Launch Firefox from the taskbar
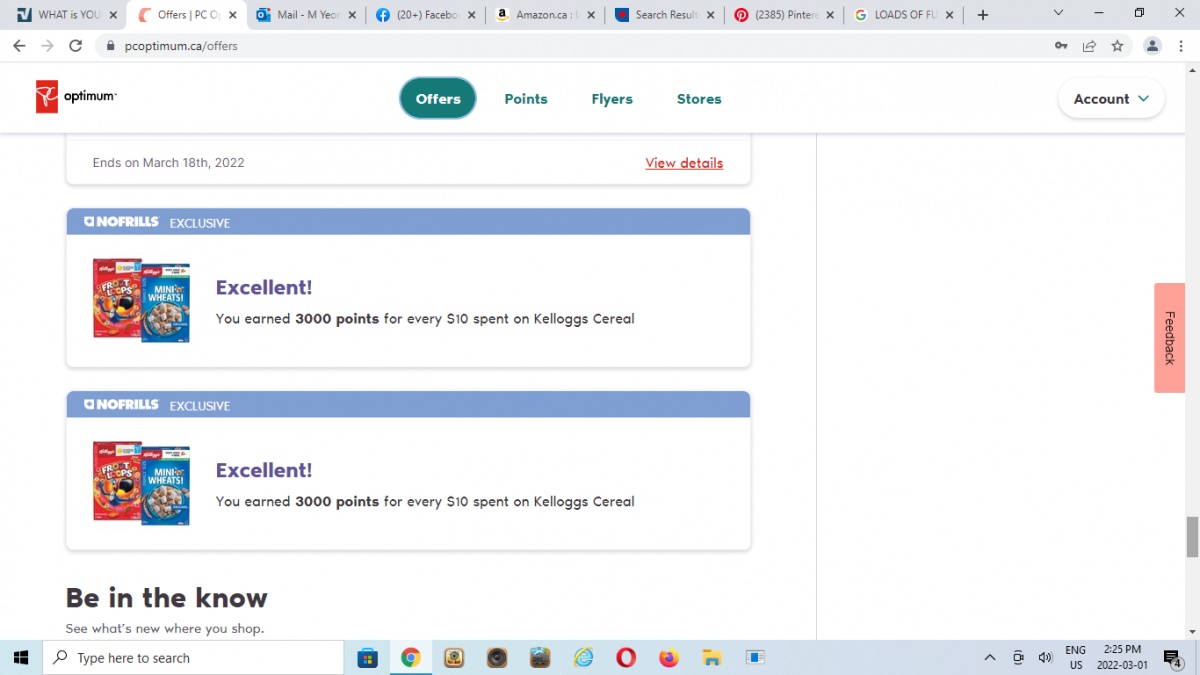Screen dimensions: 1200x675 pos(669,657)
